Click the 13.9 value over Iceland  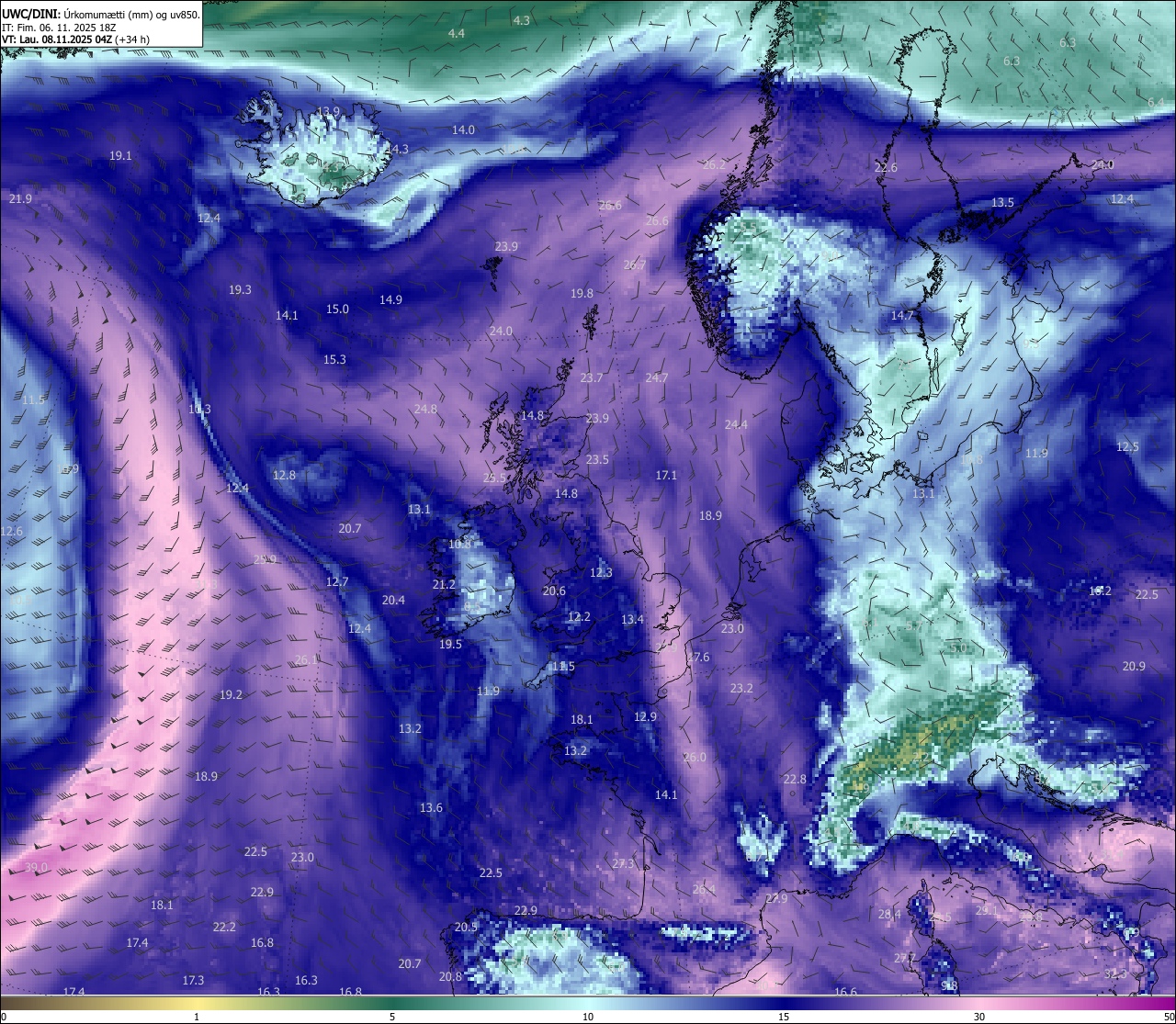(328, 112)
